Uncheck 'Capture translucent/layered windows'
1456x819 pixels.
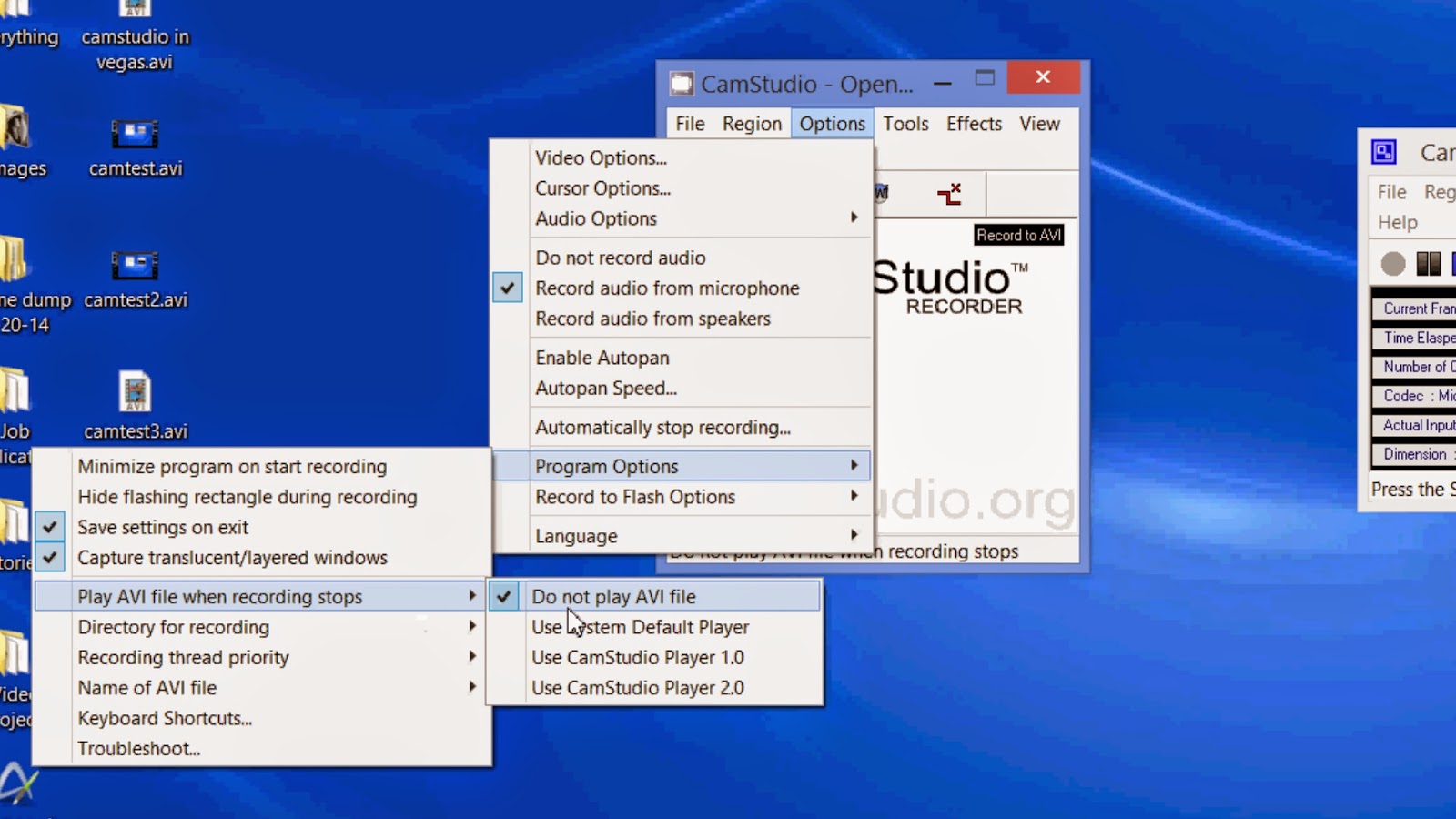[x=233, y=558]
